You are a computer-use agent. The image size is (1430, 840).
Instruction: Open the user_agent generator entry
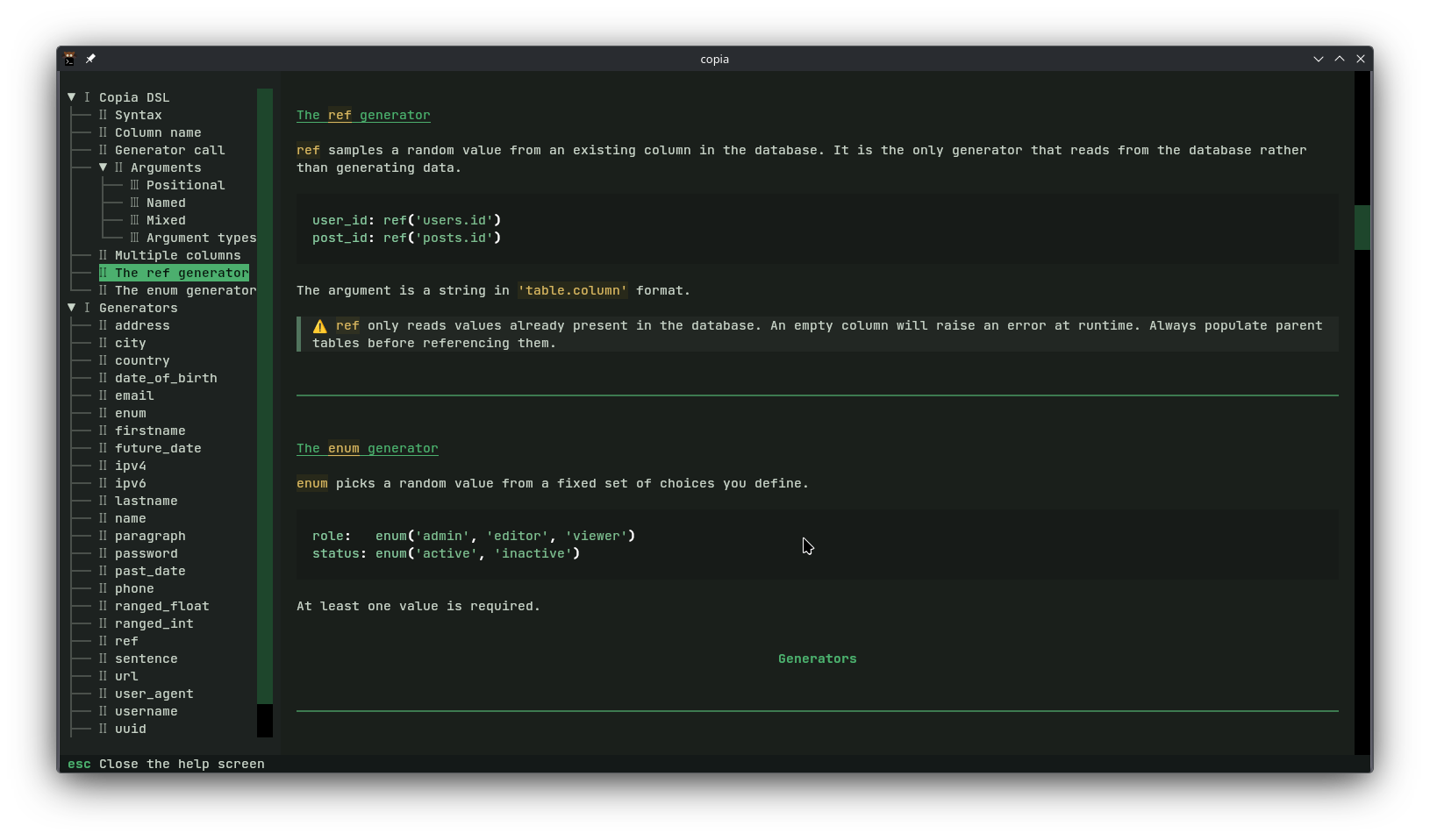coord(154,694)
